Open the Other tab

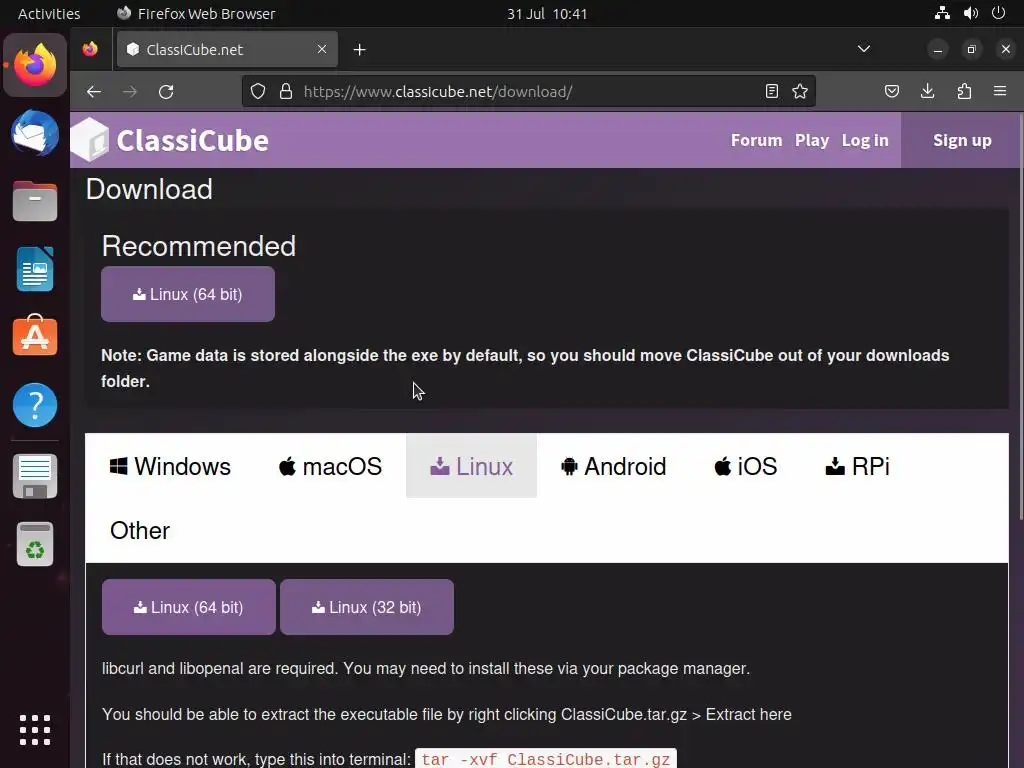point(140,530)
